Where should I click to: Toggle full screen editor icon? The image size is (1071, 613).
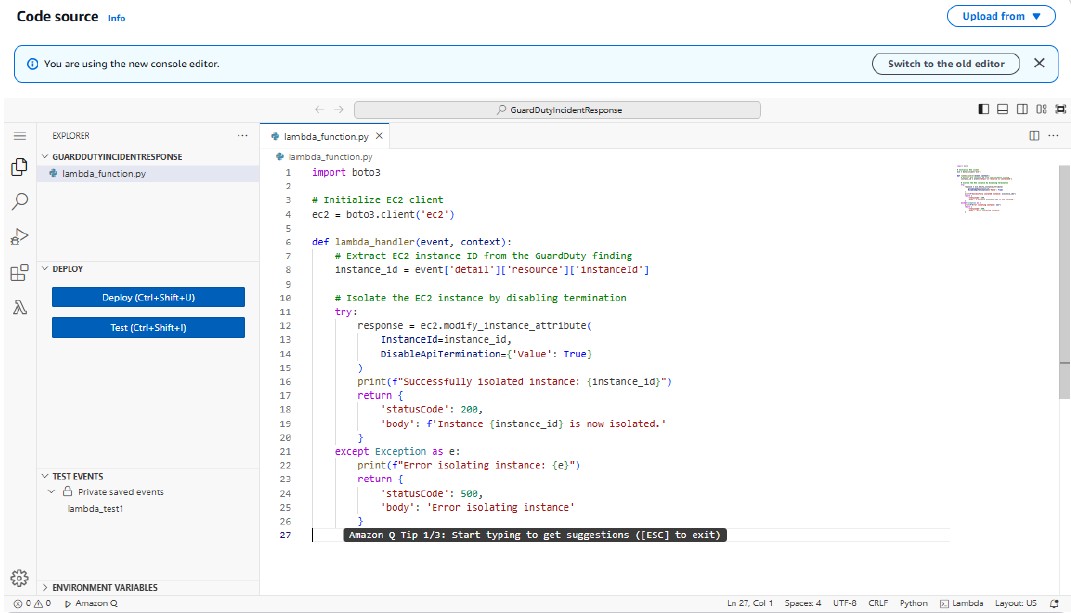pos(1060,109)
